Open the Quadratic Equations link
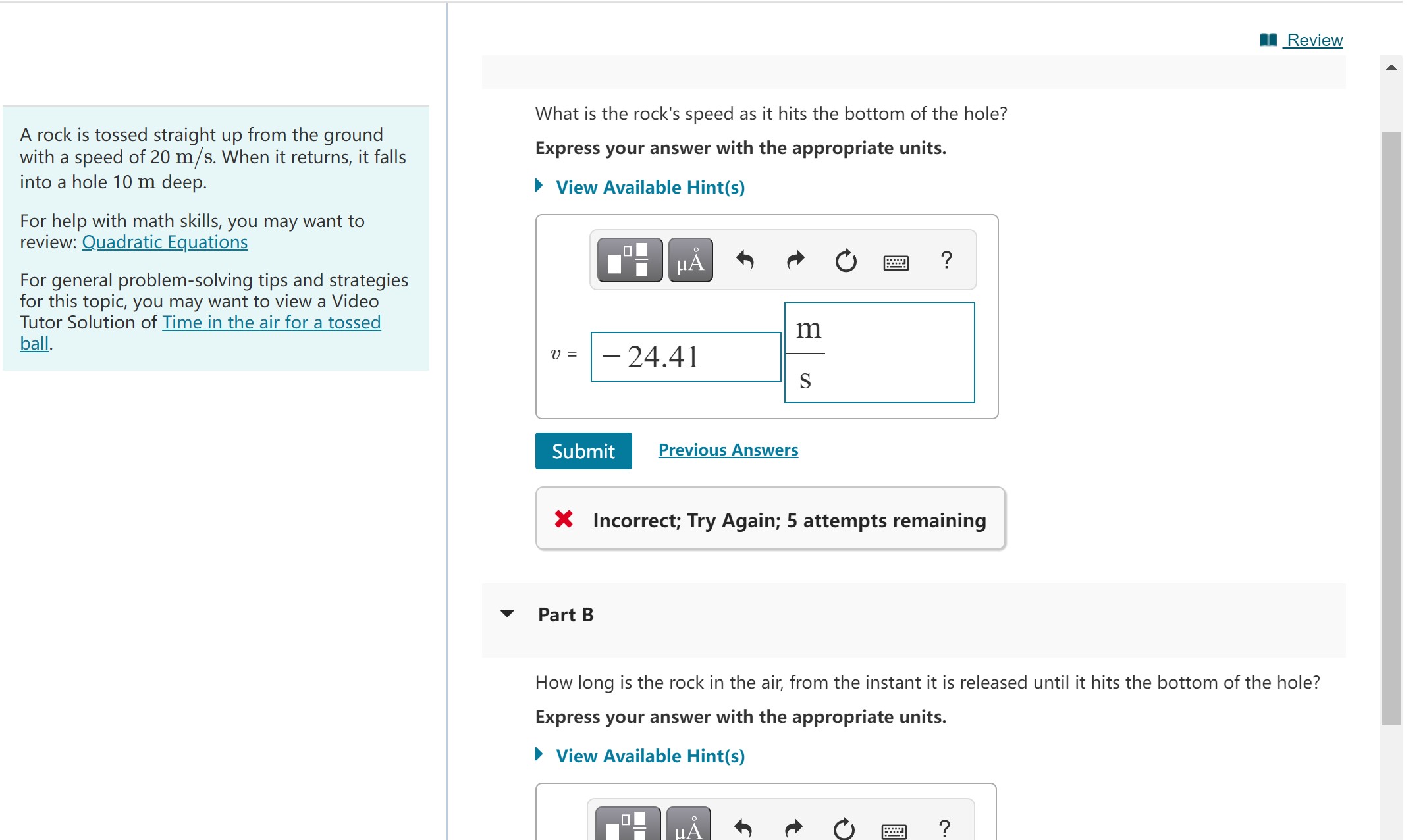1425x840 pixels. [165, 242]
